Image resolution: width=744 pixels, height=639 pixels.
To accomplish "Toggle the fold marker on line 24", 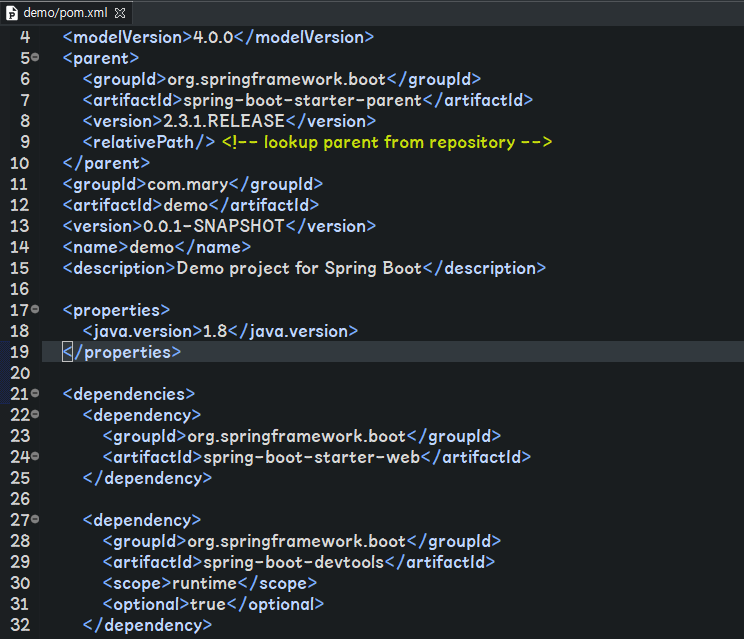I will pos(35,456).
